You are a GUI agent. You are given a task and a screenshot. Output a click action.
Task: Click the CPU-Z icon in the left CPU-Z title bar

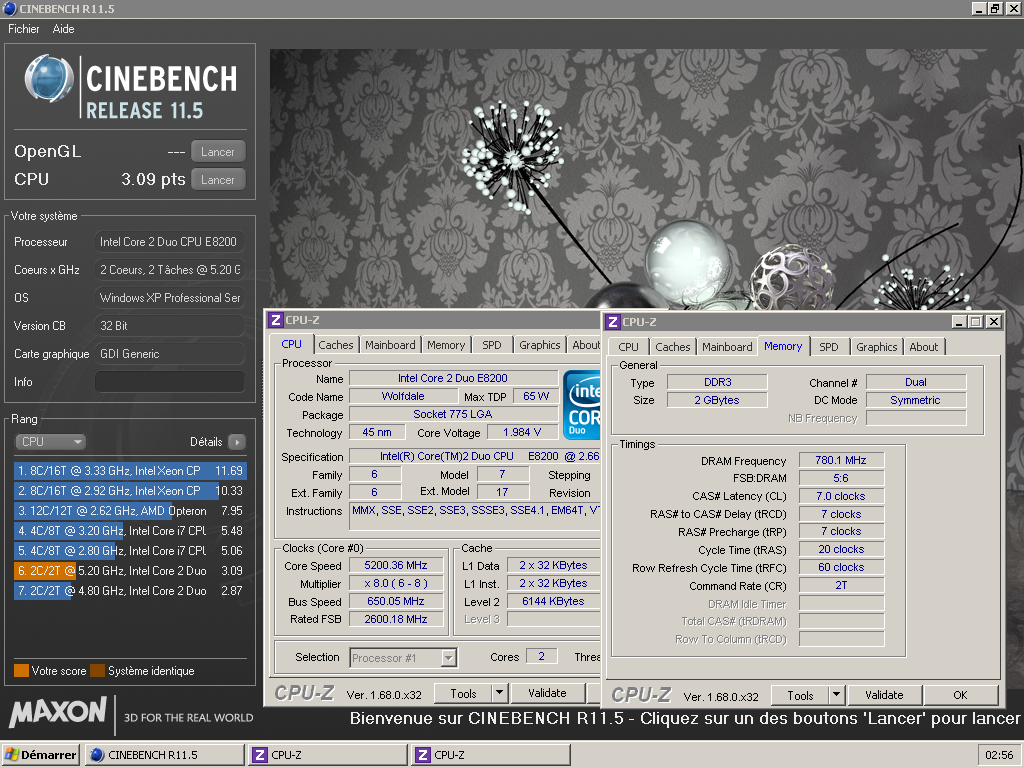pyautogui.click(x=276, y=320)
